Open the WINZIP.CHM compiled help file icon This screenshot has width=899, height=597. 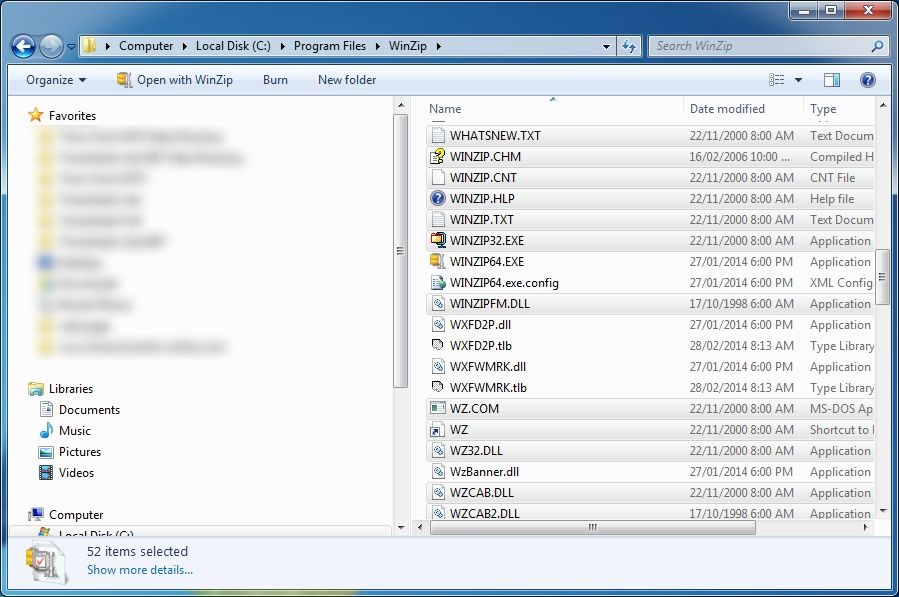tap(436, 156)
